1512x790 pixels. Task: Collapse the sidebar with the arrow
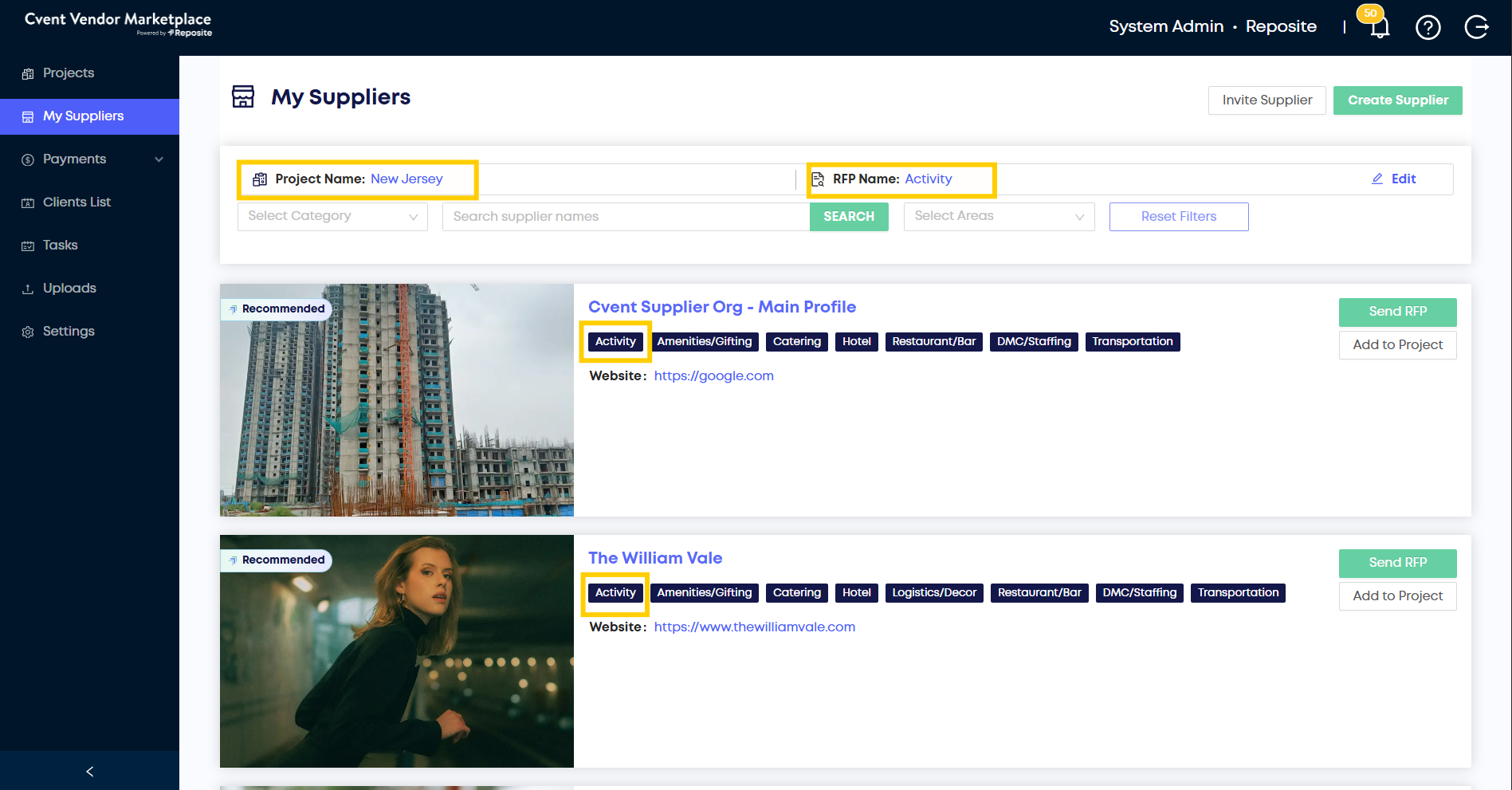[89, 771]
